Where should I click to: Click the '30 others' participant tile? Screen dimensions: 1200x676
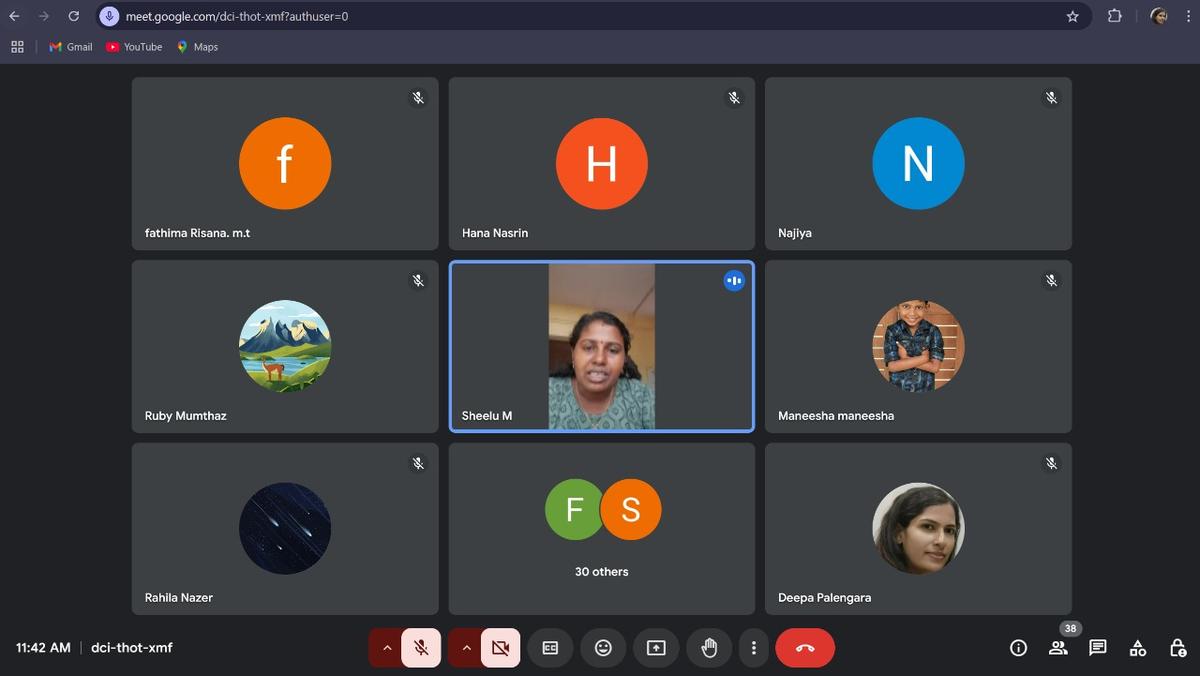601,529
